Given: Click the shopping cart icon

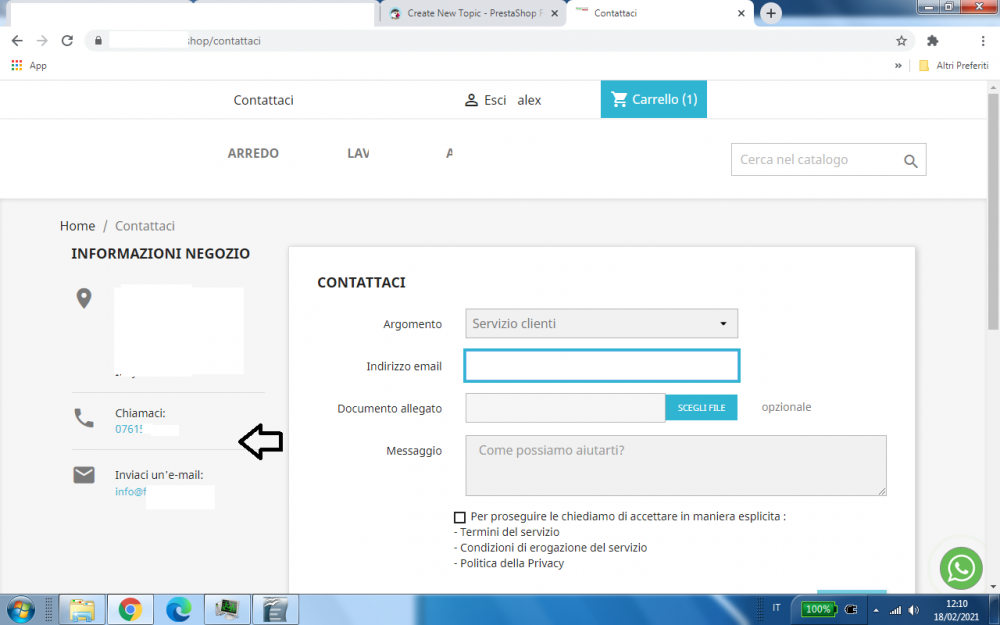Looking at the screenshot, I should [619, 99].
